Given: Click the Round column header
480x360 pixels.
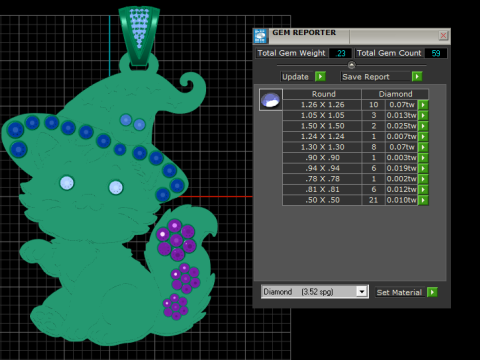Looking at the screenshot, I should [x=323, y=94].
